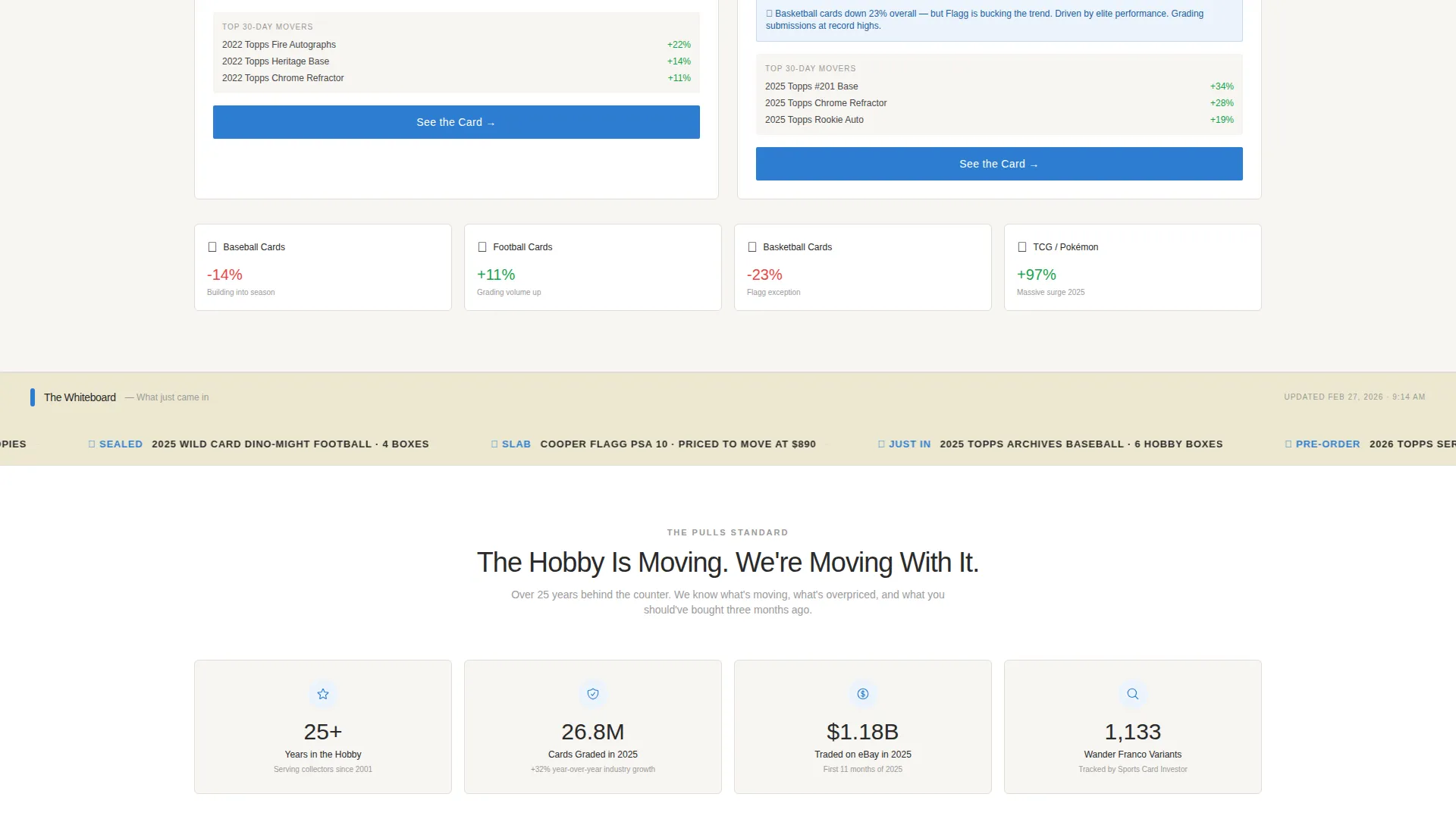
Task: Click the Updated Feb 27, 2026 timestamp
Action: (1354, 397)
